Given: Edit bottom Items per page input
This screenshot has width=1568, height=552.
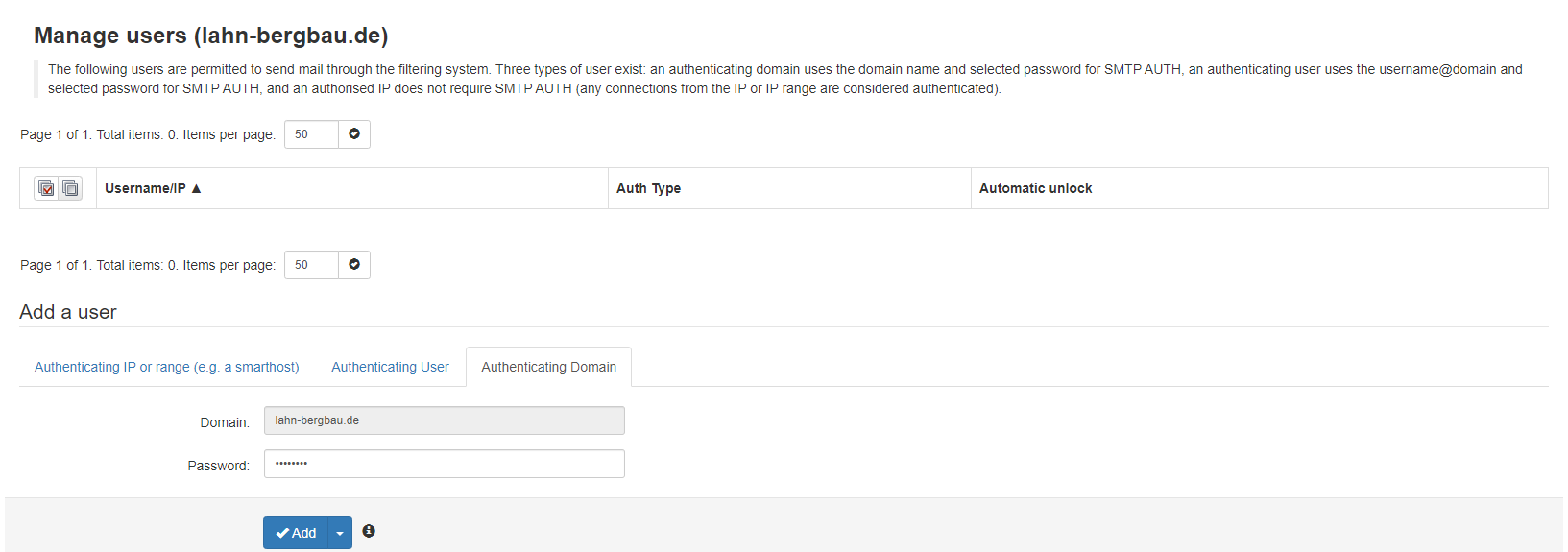Looking at the screenshot, I should pyautogui.click(x=311, y=265).
